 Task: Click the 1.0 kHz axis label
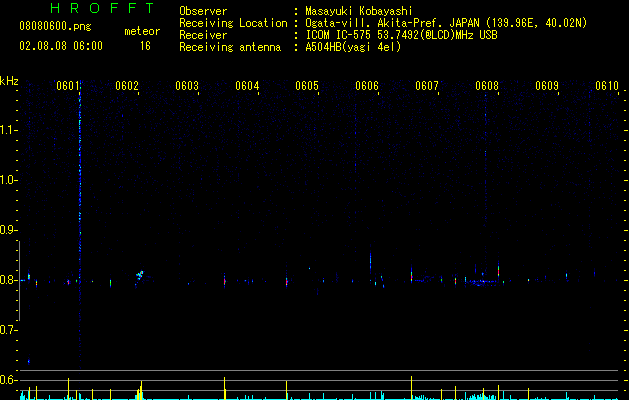8,180
